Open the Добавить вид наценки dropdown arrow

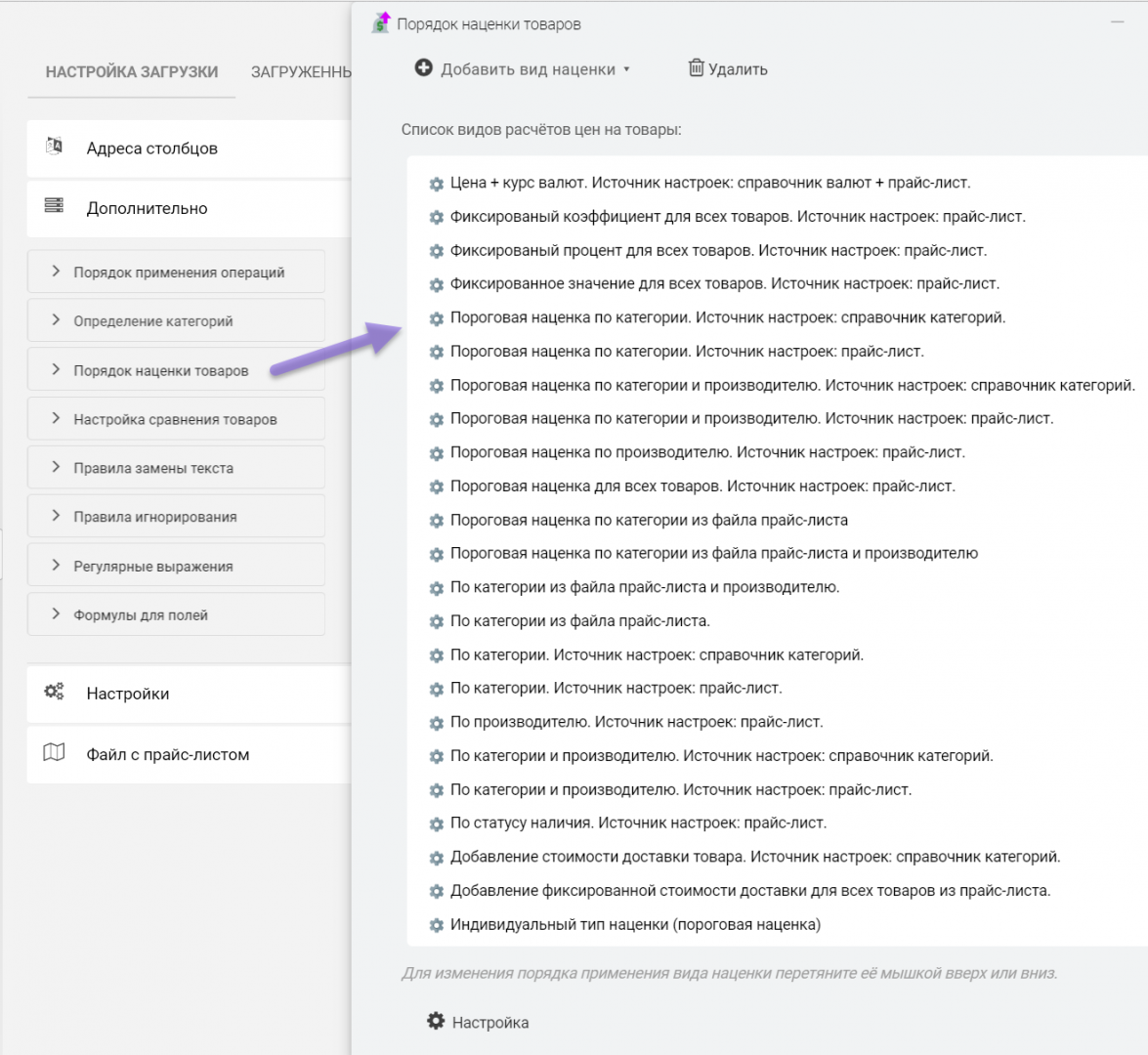(626, 69)
